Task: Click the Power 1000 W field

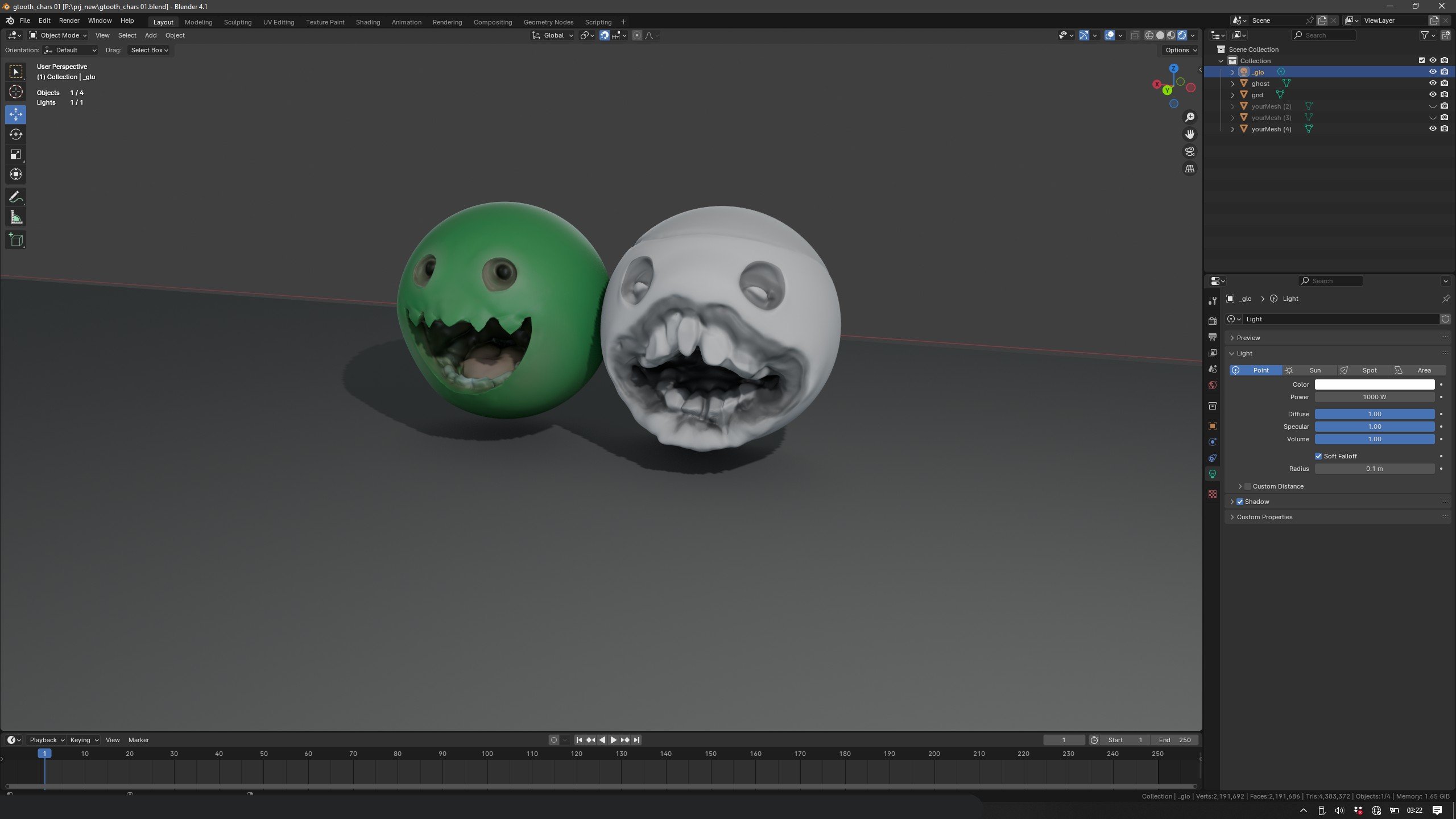Action: [1374, 397]
